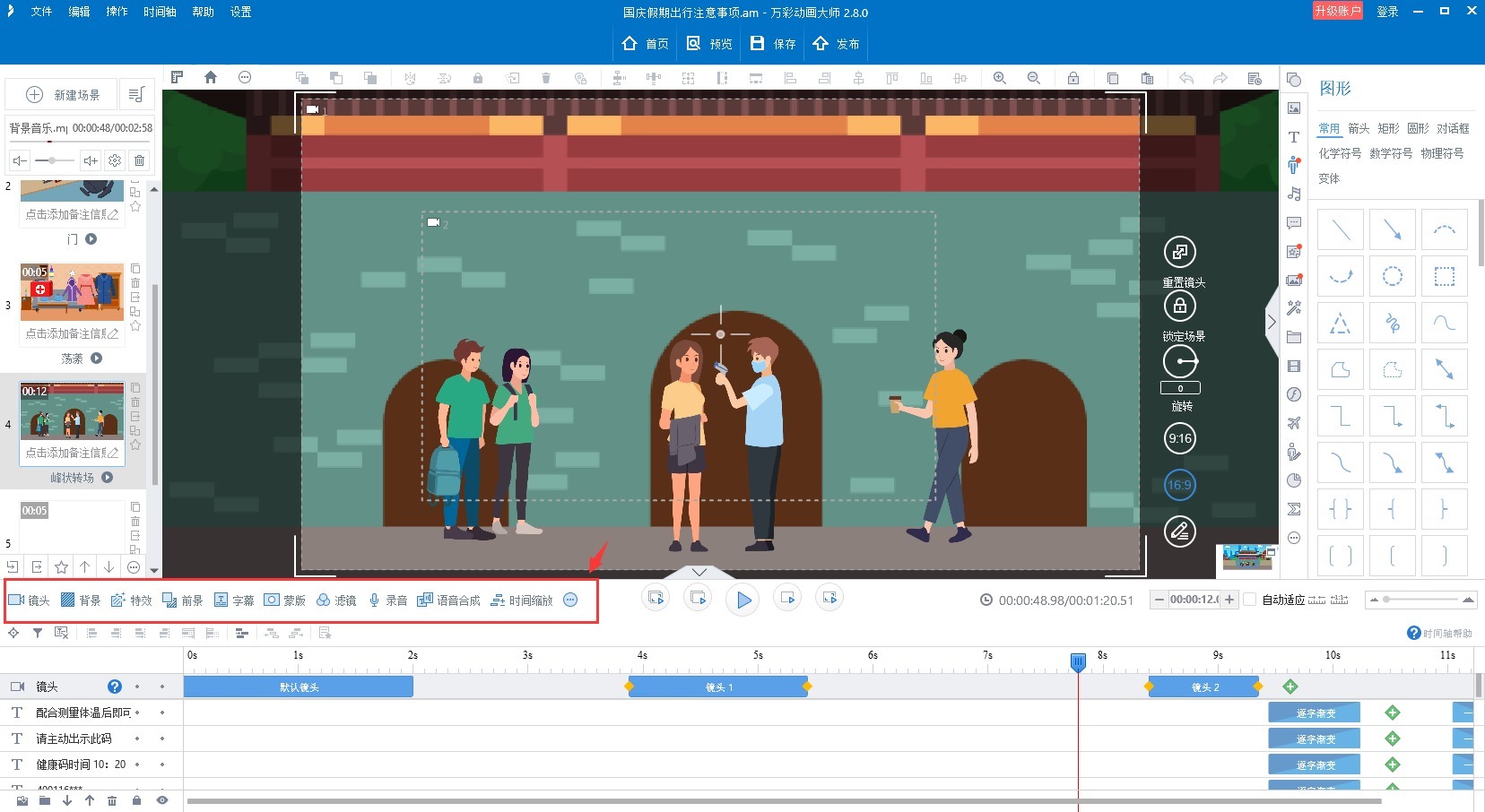
Task: Select scene 3 thumbnail
Action: 72,292
